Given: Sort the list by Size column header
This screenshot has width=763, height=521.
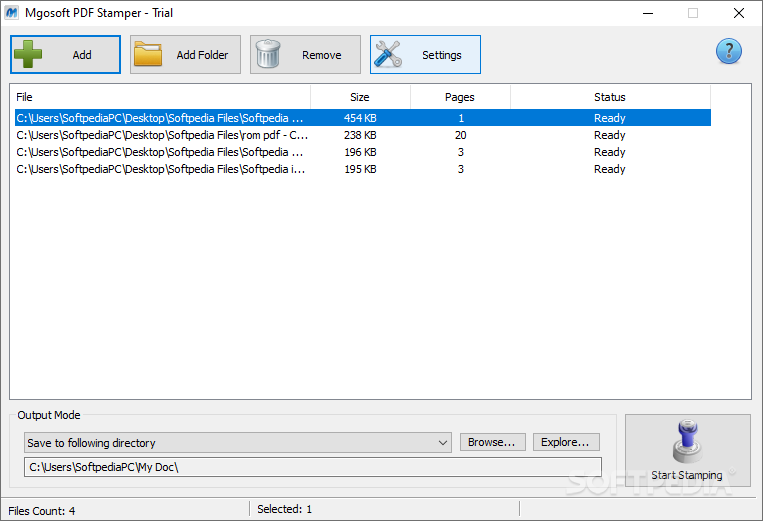Looking at the screenshot, I should pos(360,97).
